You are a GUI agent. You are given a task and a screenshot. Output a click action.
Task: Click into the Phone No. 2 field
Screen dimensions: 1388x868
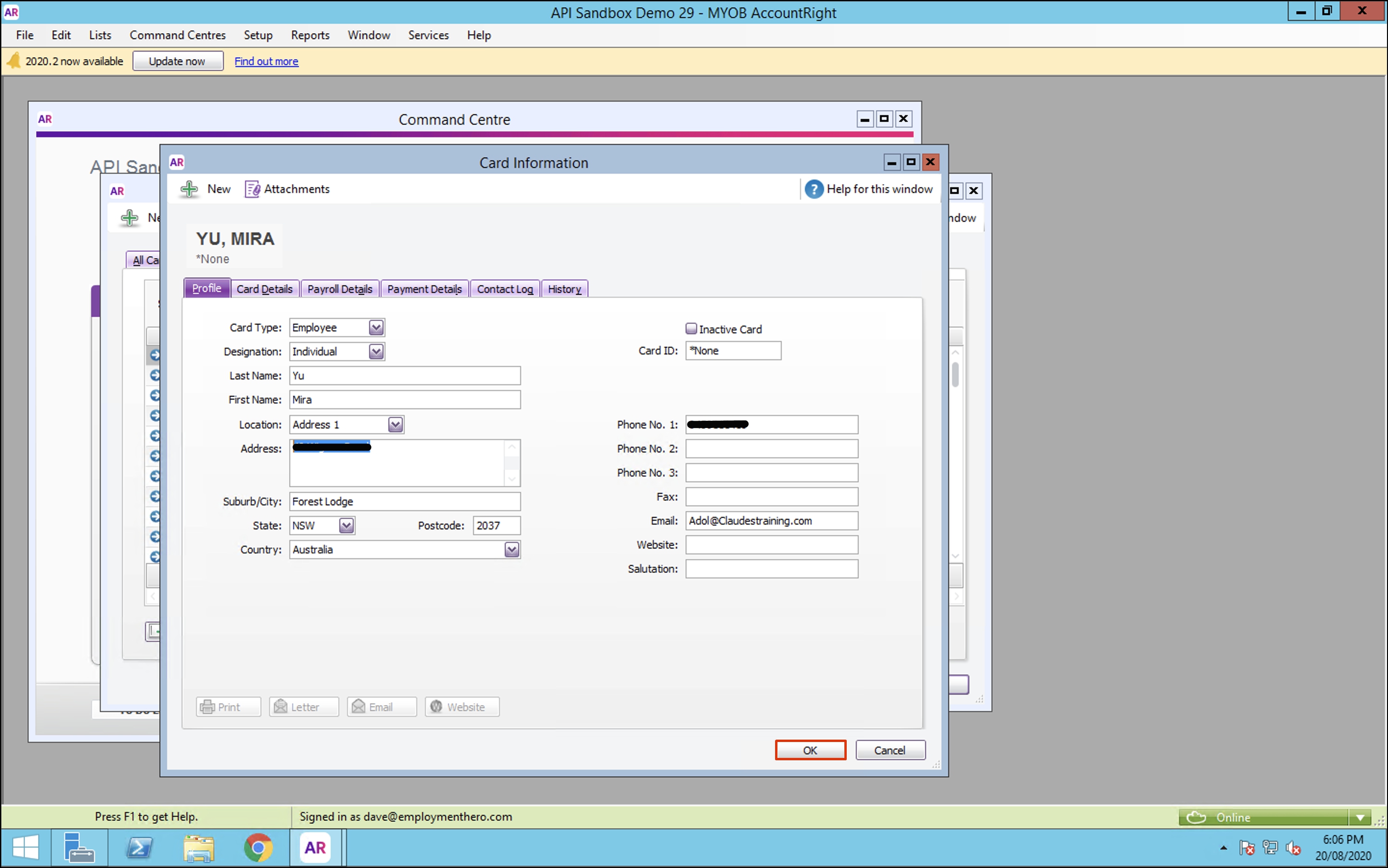pos(771,448)
